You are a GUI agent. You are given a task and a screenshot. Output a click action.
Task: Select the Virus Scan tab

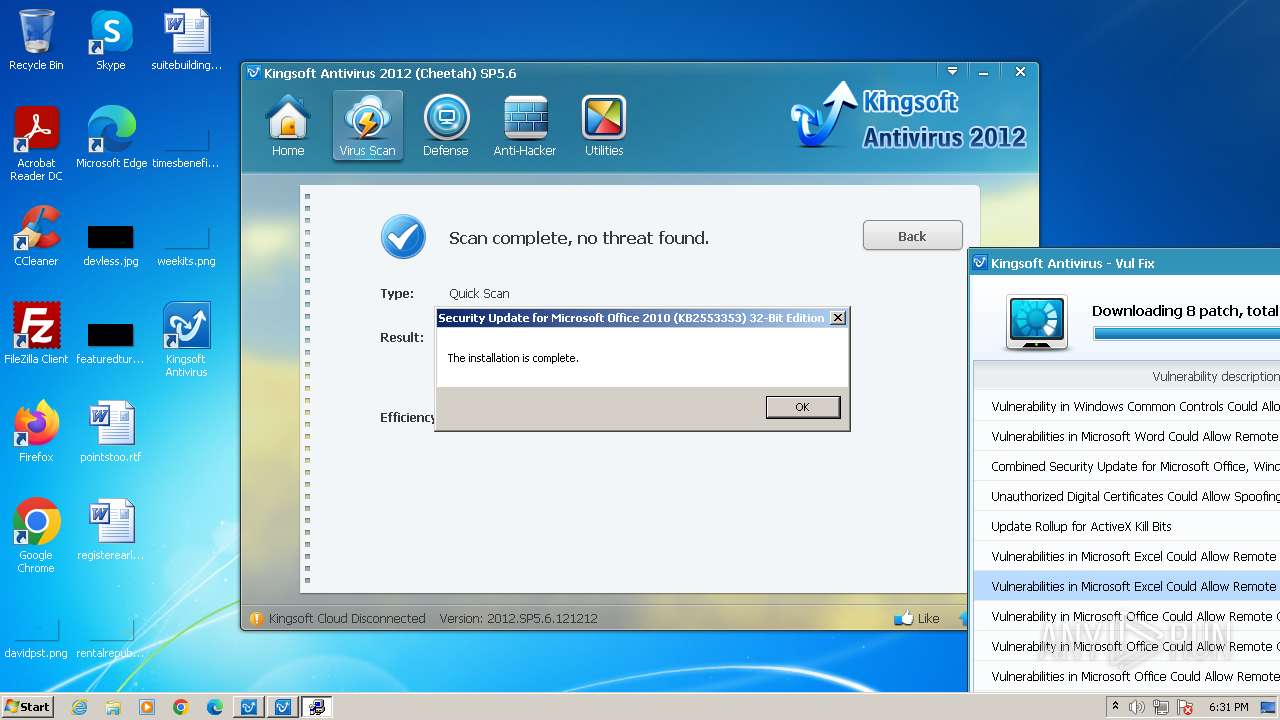click(367, 126)
